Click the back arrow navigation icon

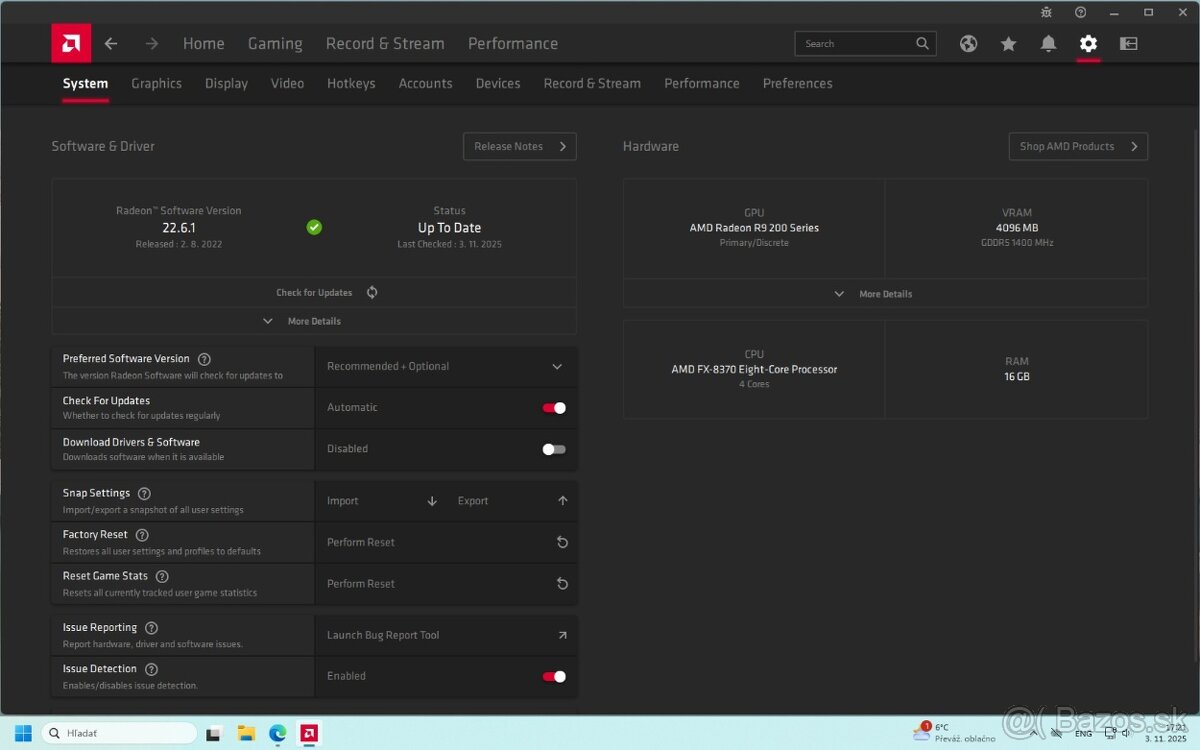point(111,43)
